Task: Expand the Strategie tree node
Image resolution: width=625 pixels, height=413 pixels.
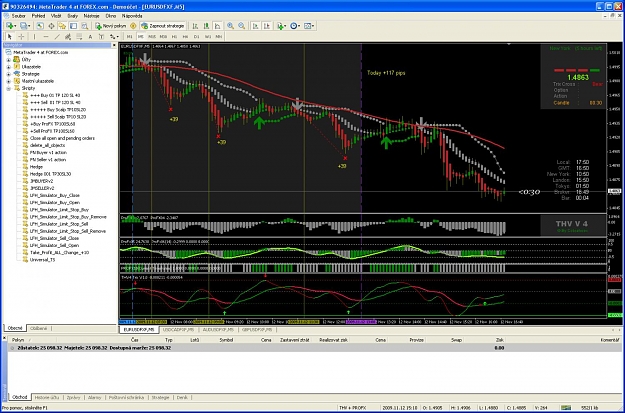Action: (x=8, y=74)
